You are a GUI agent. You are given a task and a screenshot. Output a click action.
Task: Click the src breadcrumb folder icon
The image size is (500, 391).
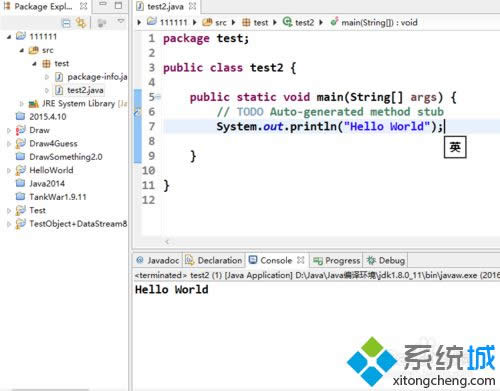click(207, 22)
